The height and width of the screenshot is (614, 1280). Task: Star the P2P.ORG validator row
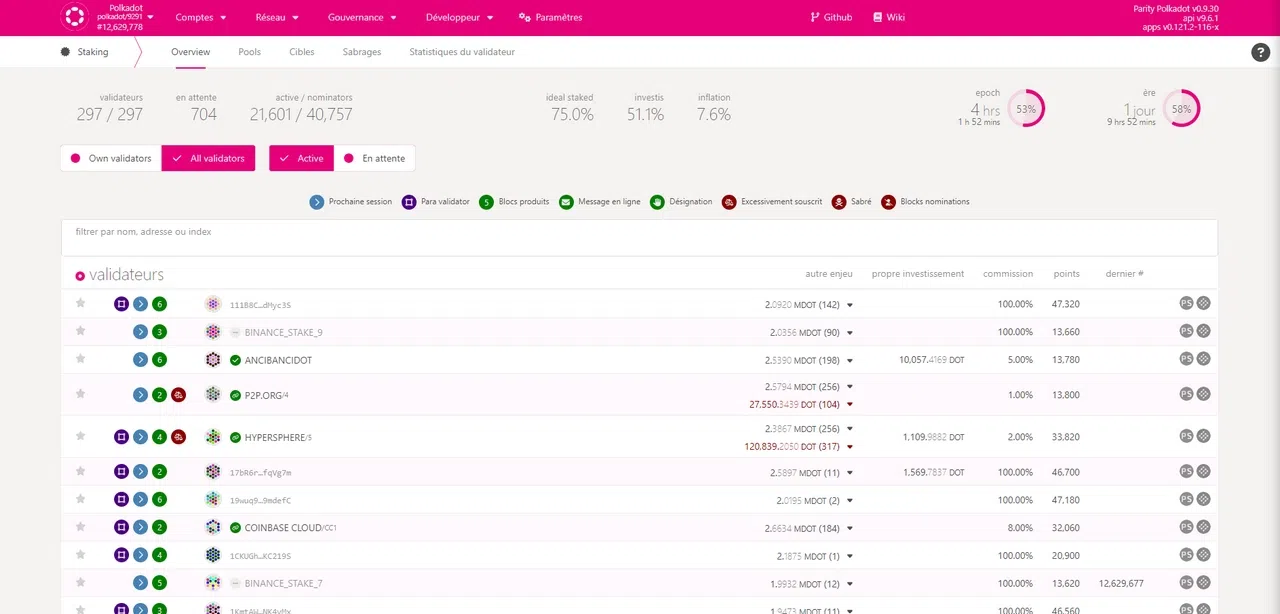coord(80,394)
